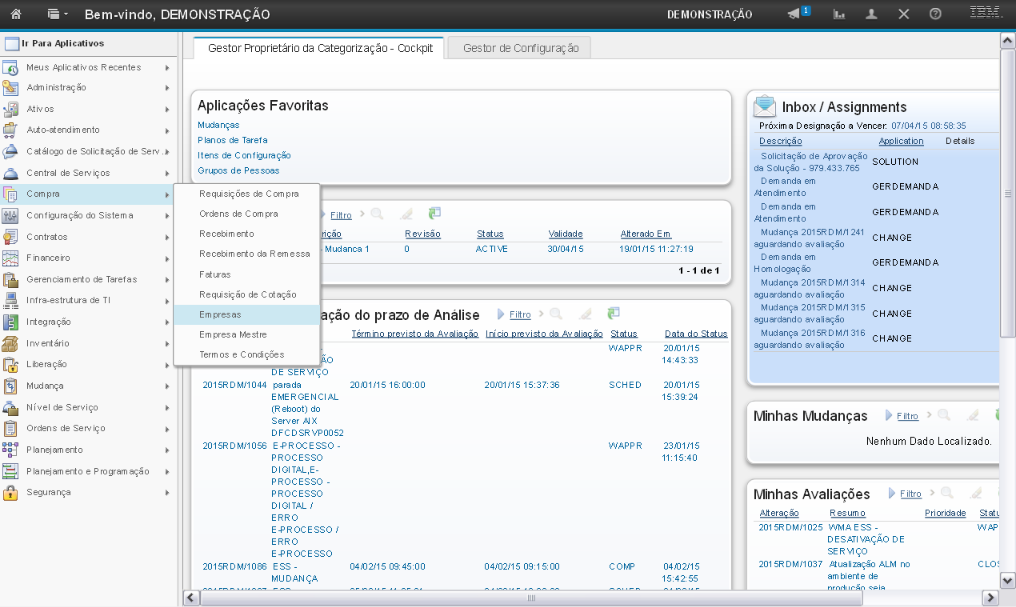Expand the Filtro arrow in Minhas Mudanças
The width and height of the screenshot is (1016, 607).
pyautogui.click(x=889, y=416)
